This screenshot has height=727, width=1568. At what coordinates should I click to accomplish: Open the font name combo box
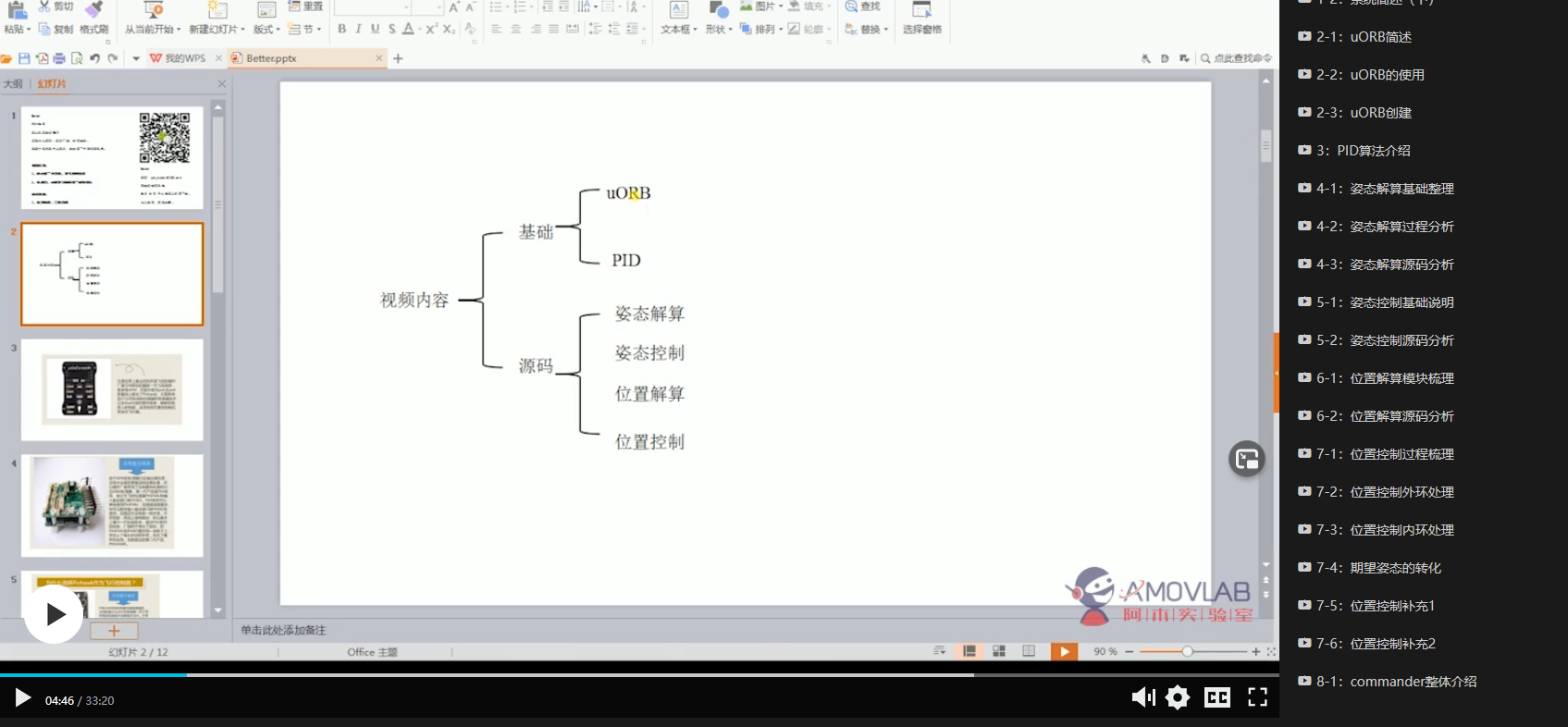372,6
